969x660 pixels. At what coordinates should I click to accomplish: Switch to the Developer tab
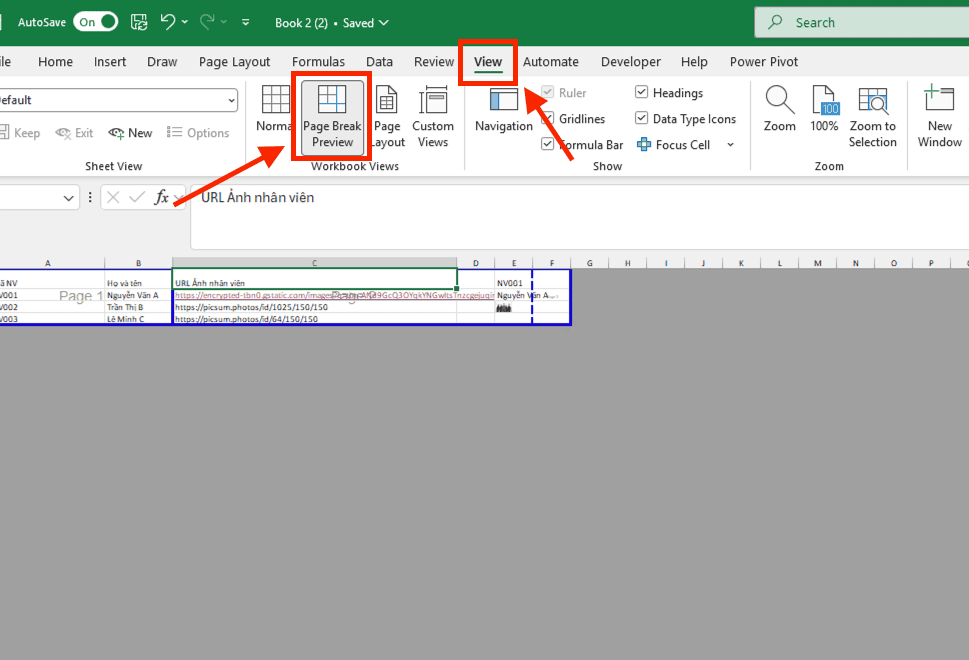(x=630, y=62)
